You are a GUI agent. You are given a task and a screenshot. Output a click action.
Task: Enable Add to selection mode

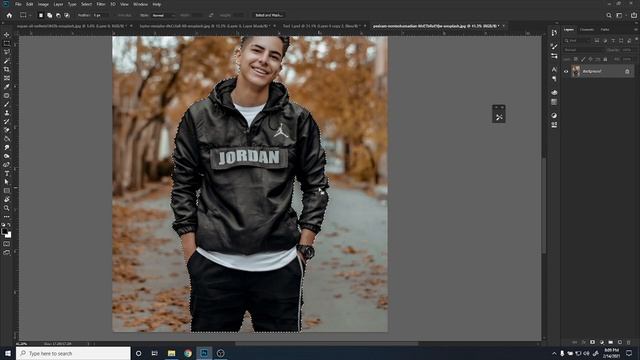coord(49,15)
